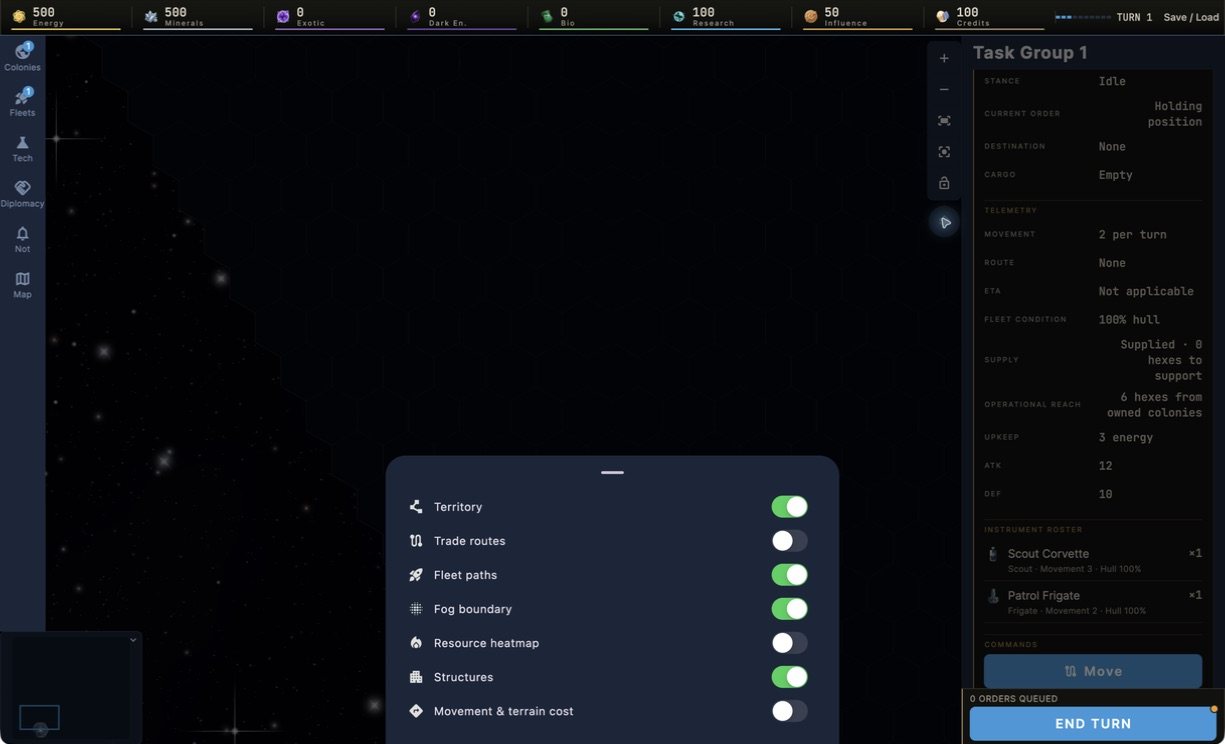Click the center-on-selection target icon
Viewport: 1225px width, 744px height.
click(944, 152)
